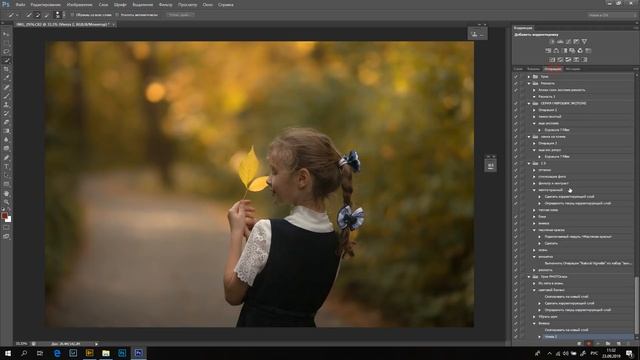The image size is (640, 360).
Task: Select the History Brush tool
Action: pos(6,113)
